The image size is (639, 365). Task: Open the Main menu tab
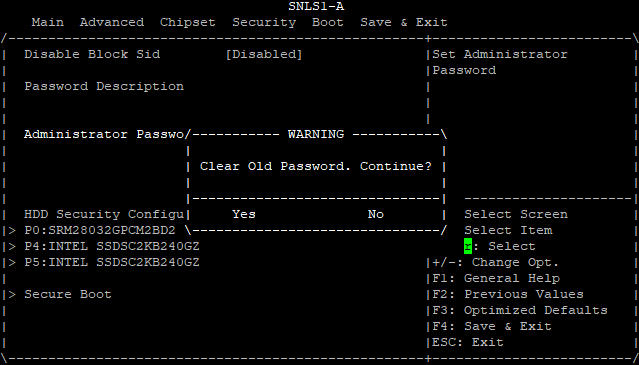[48, 22]
